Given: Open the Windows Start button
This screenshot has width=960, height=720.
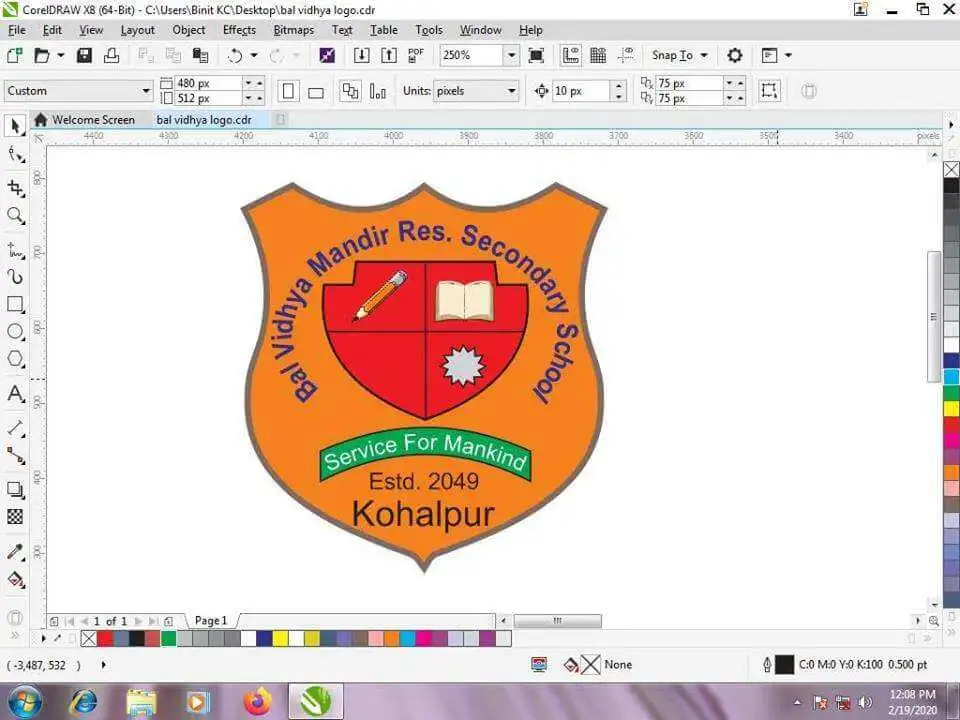Looking at the screenshot, I should coord(25,702).
